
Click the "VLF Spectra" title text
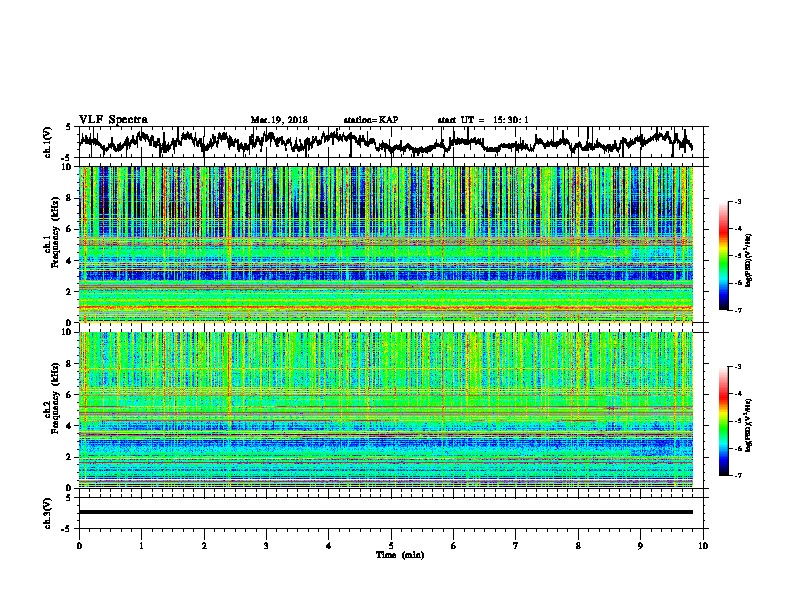click(x=113, y=119)
